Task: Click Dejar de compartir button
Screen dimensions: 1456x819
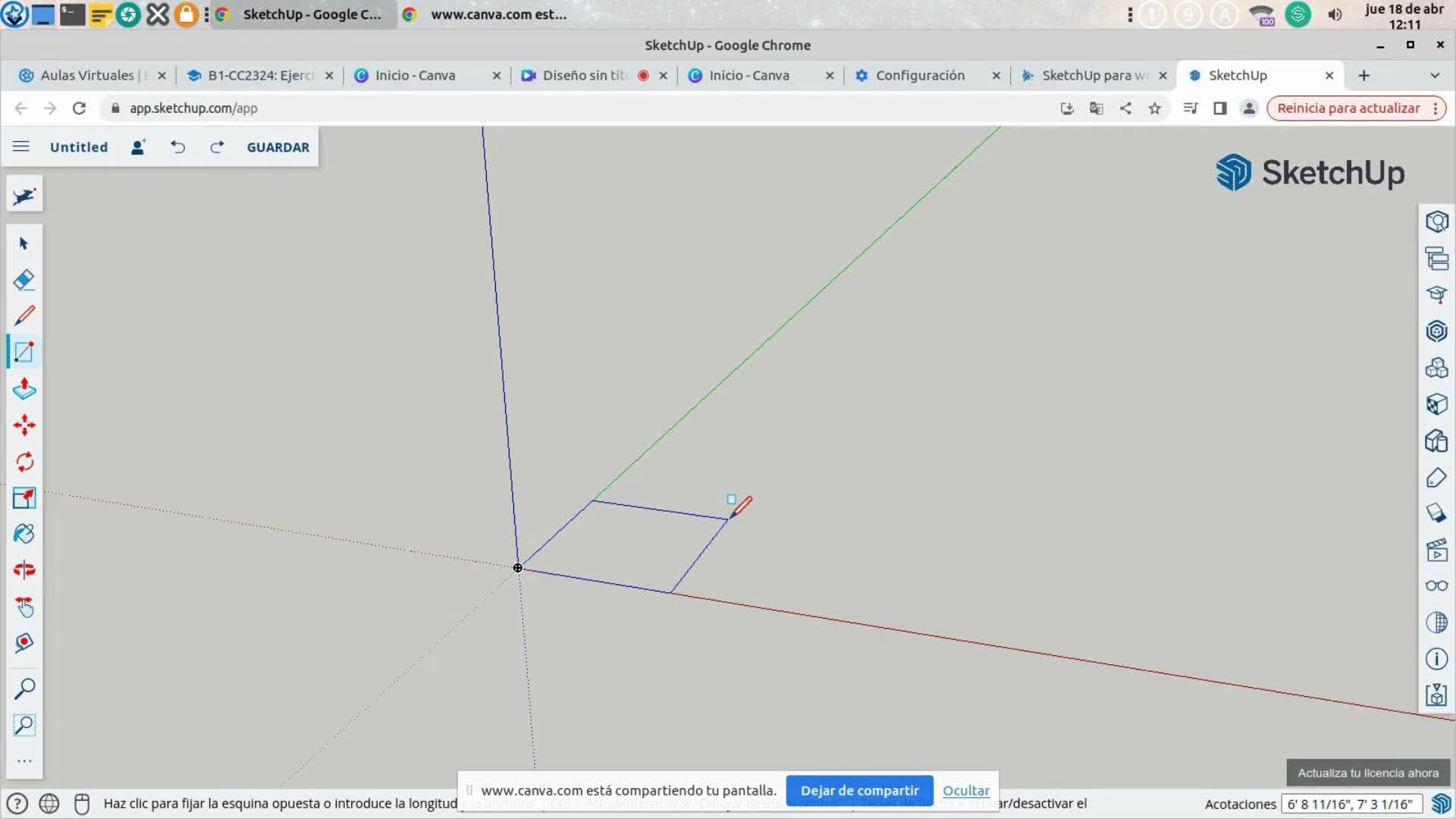Action: coord(859,790)
